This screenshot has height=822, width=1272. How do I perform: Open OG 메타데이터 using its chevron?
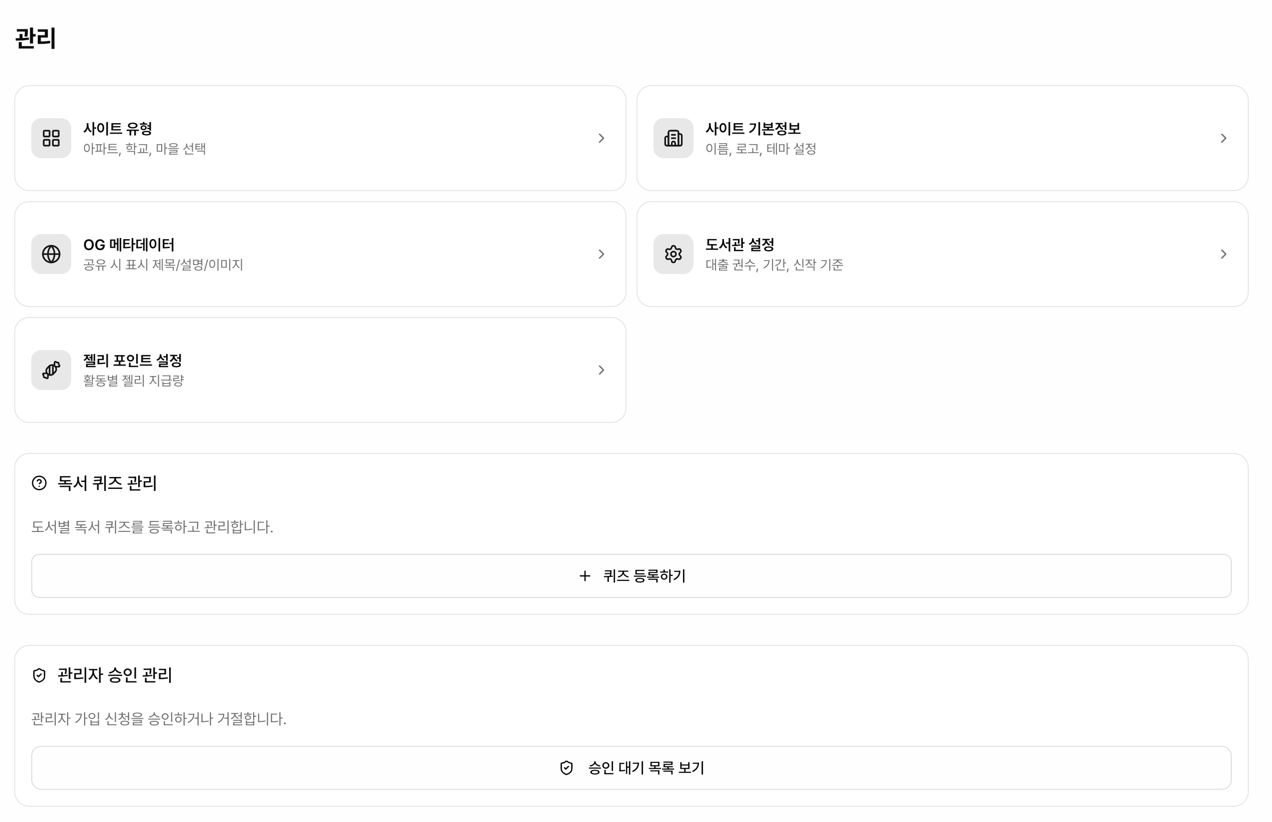(x=601, y=254)
